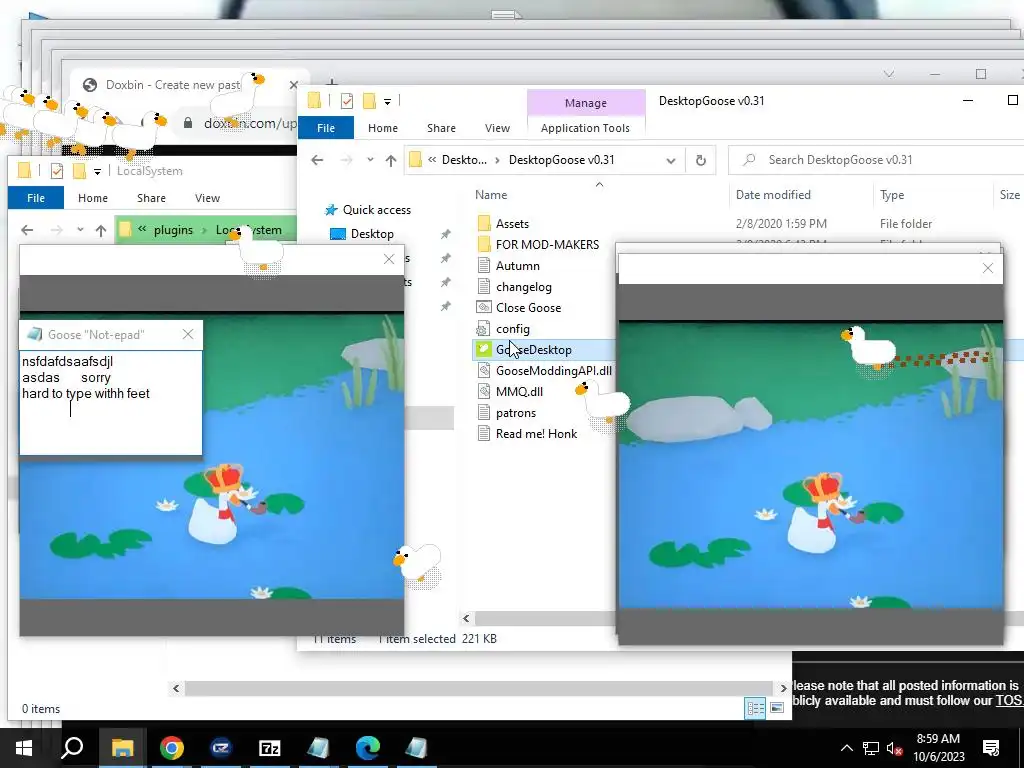The width and height of the screenshot is (1024, 768).
Task: Open File menu in DesktopGoose window
Action: [x=326, y=128]
